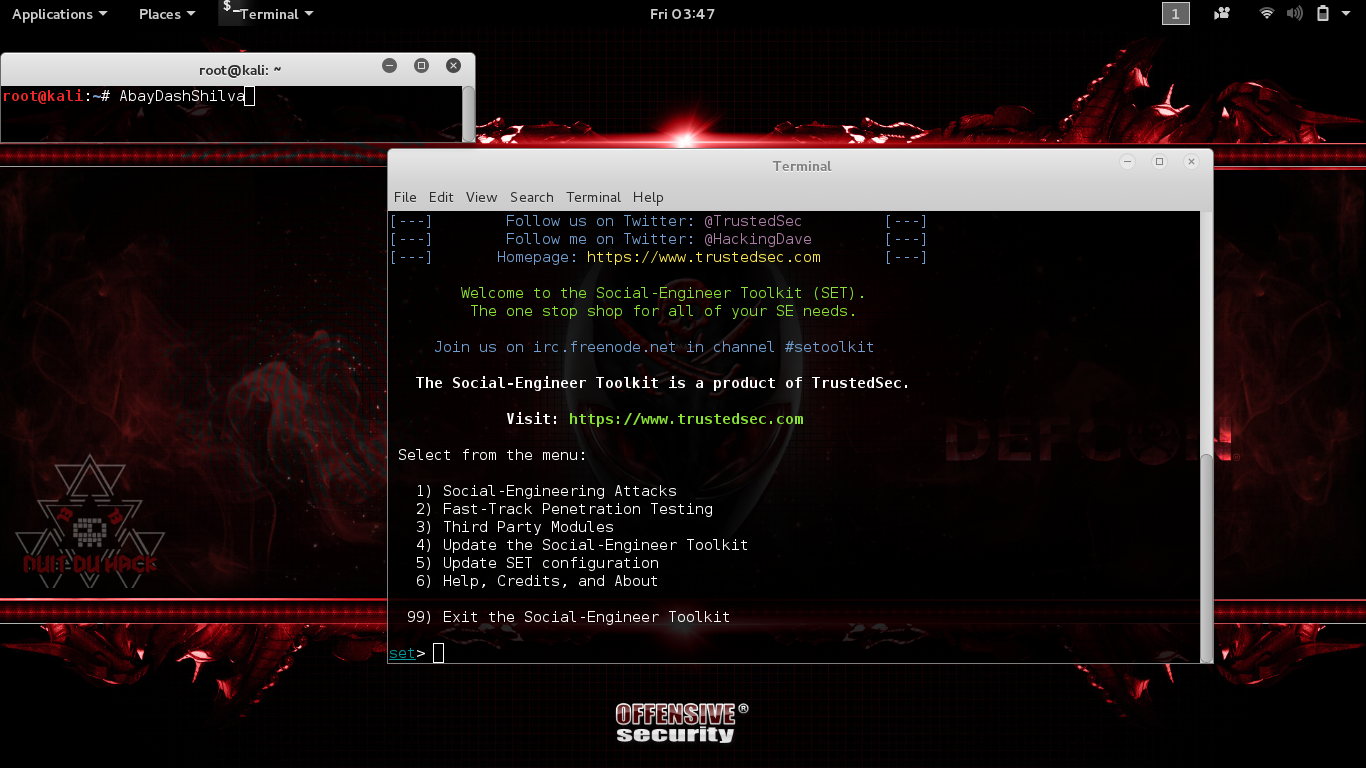Click the Select from the menu text
The image size is (1366, 768).
492,455
